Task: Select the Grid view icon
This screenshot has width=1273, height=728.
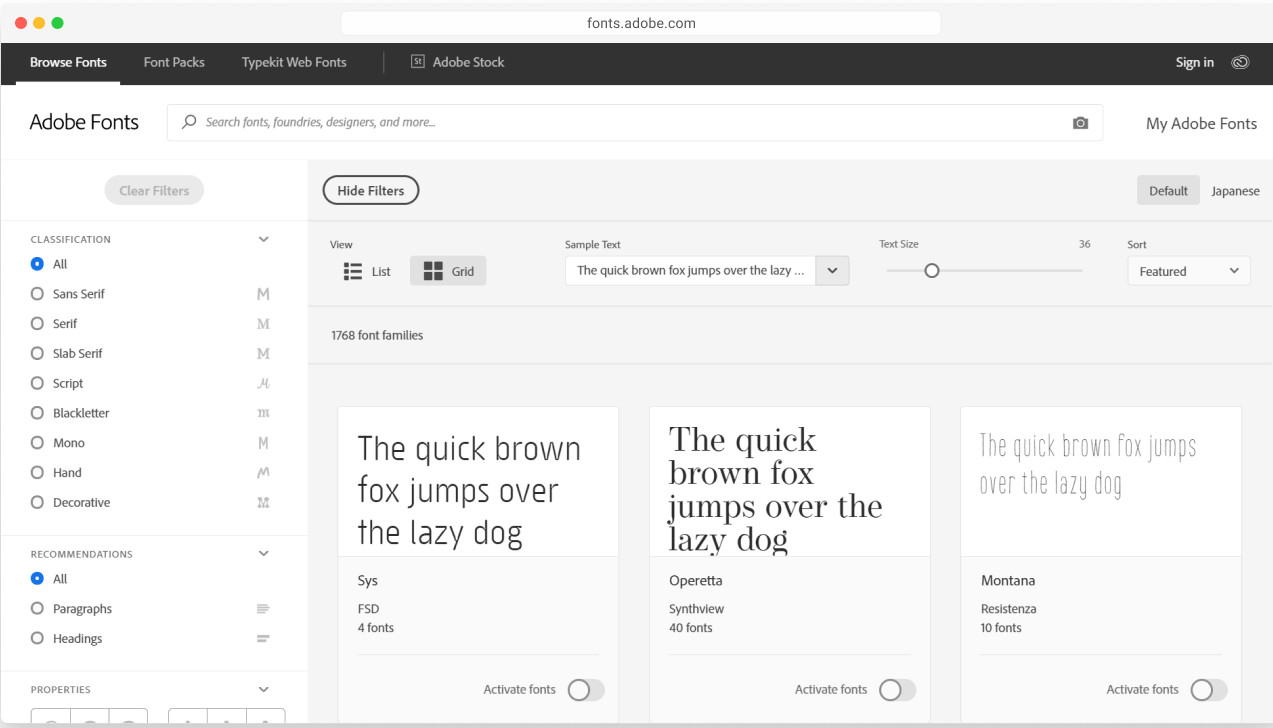Action: point(433,271)
